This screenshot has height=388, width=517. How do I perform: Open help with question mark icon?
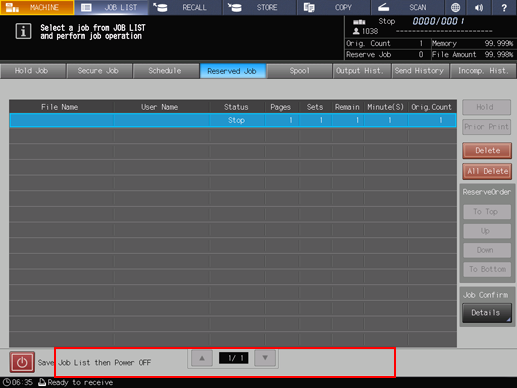coord(504,7)
